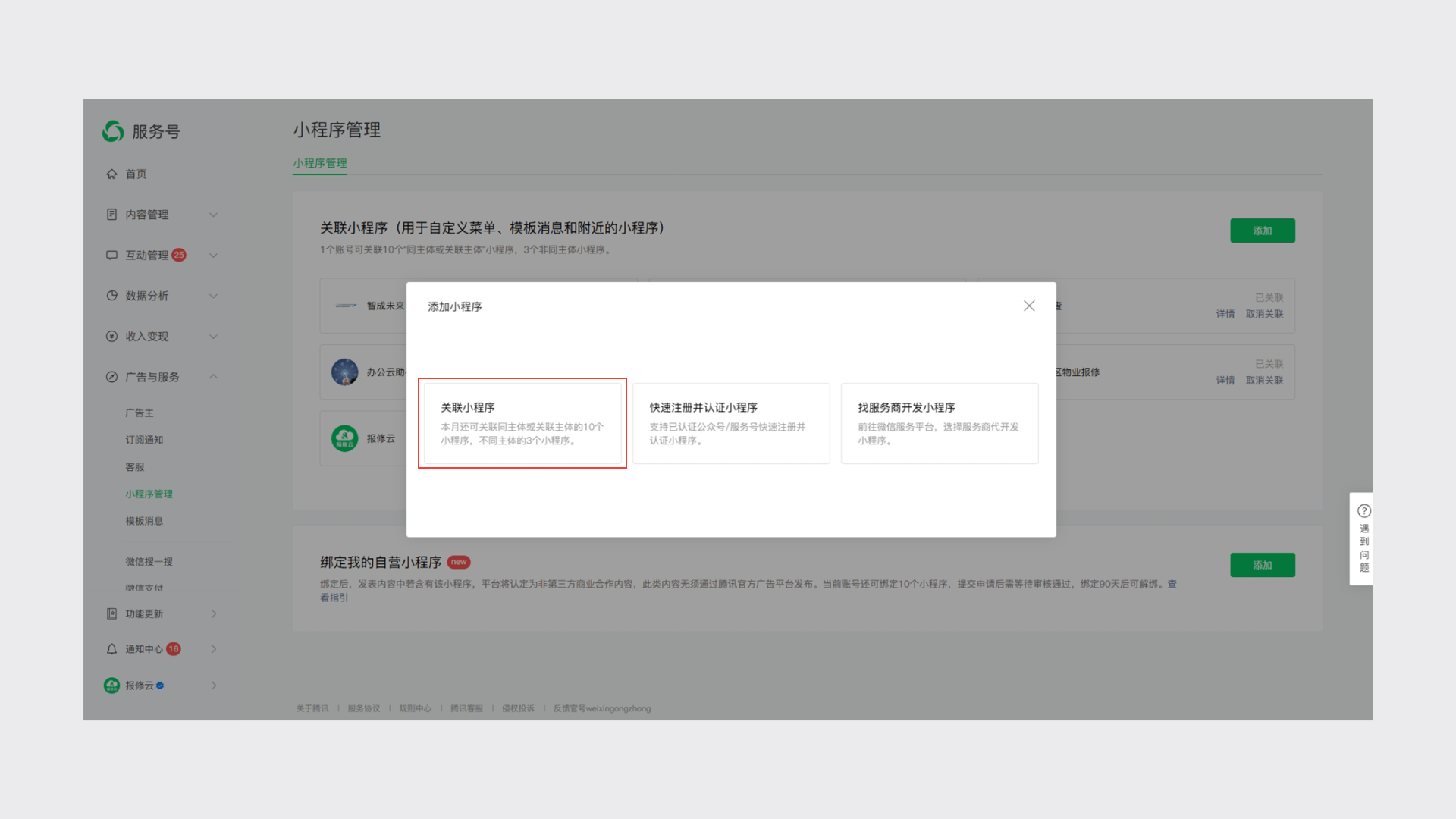Choose 快速注册并认证小程序 option card
The height and width of the screenshot is (819, 1456).
click(x=731, y=423)
